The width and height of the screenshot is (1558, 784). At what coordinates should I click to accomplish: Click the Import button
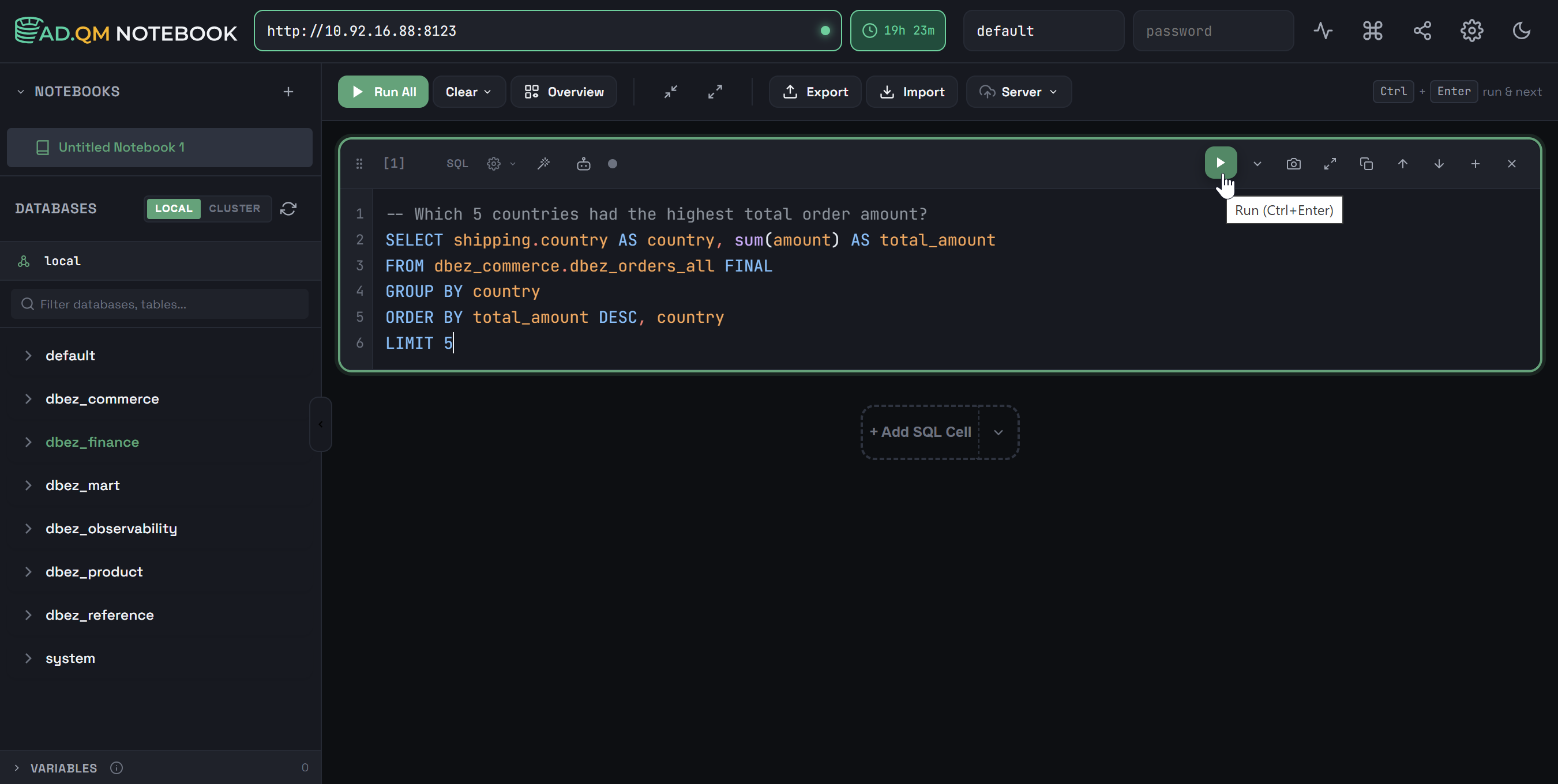(912, 92)
